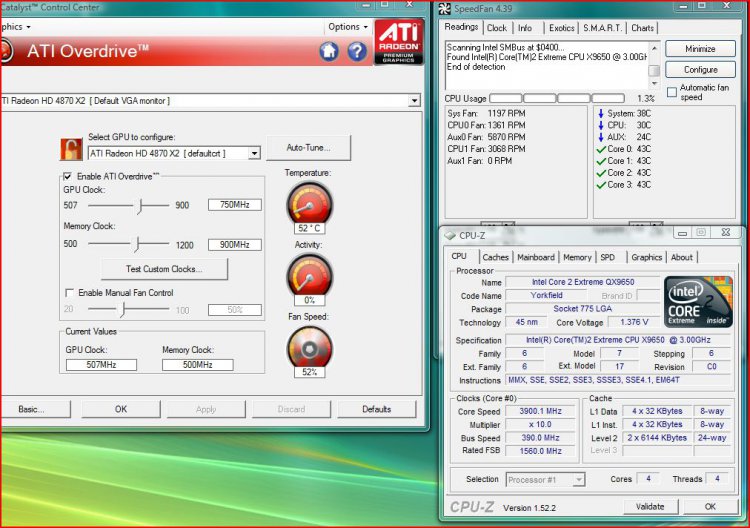Screen dimensions: 750x528
Task: Open the Memory tab in CPU-Z
Action: (x=577, y=257)
